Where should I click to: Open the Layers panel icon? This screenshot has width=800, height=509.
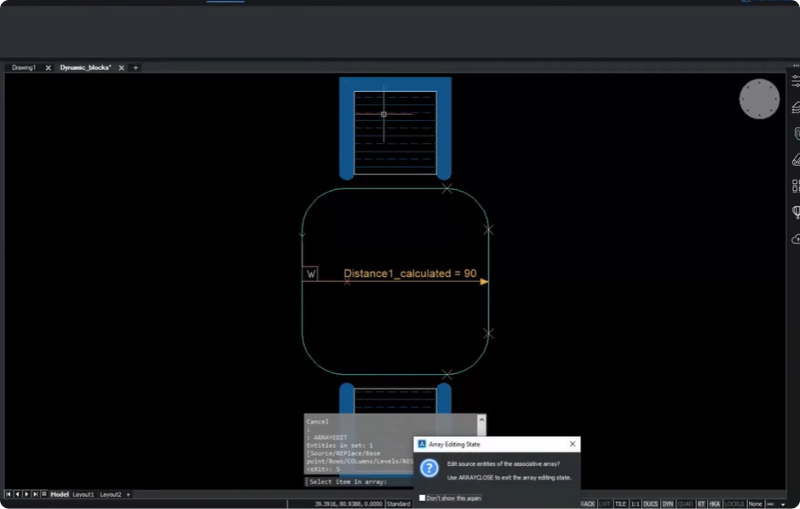pos(795,107)
